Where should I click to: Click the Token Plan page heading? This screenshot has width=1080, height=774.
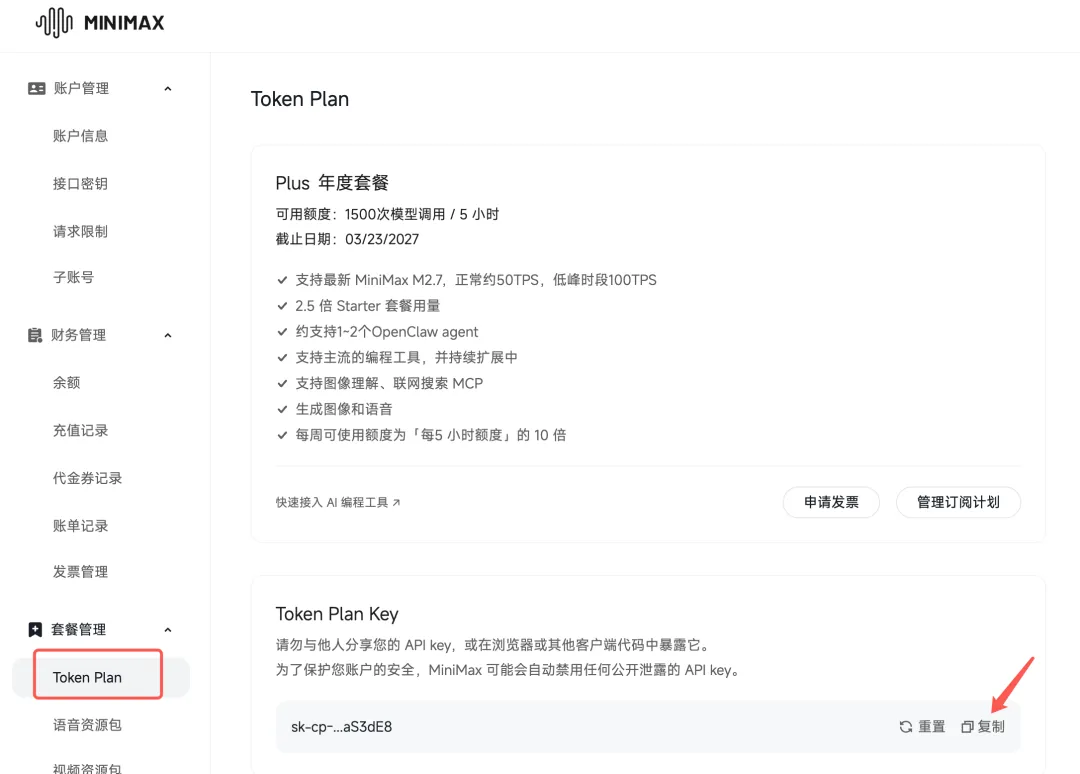click(x=300, y=99)
